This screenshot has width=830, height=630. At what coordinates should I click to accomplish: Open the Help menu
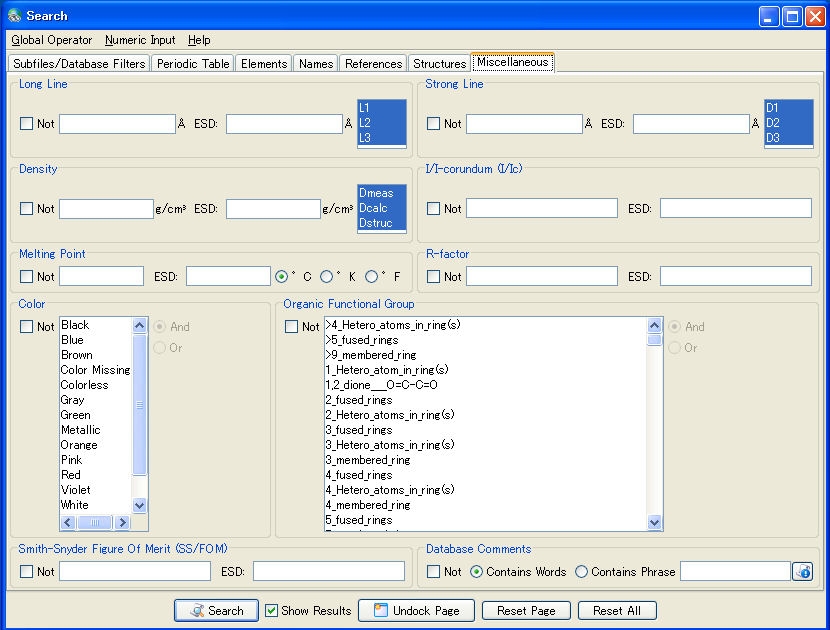click(199, 40)
